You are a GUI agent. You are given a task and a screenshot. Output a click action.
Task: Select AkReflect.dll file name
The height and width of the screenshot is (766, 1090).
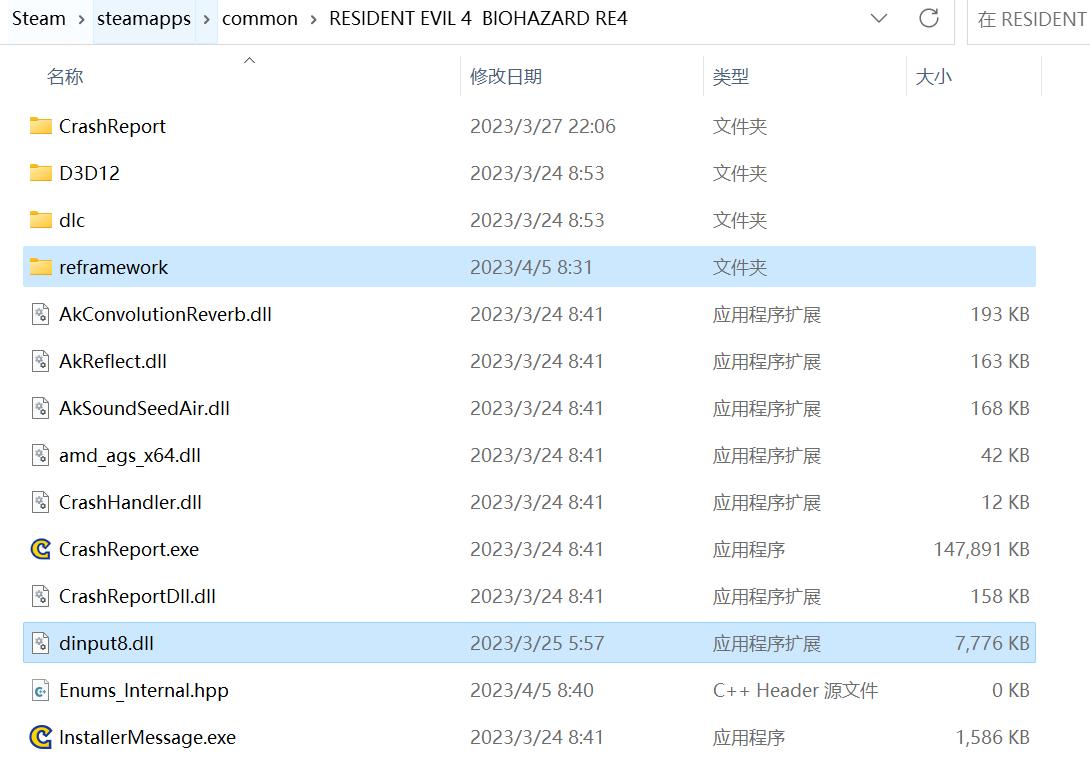(x=113, y=361)
